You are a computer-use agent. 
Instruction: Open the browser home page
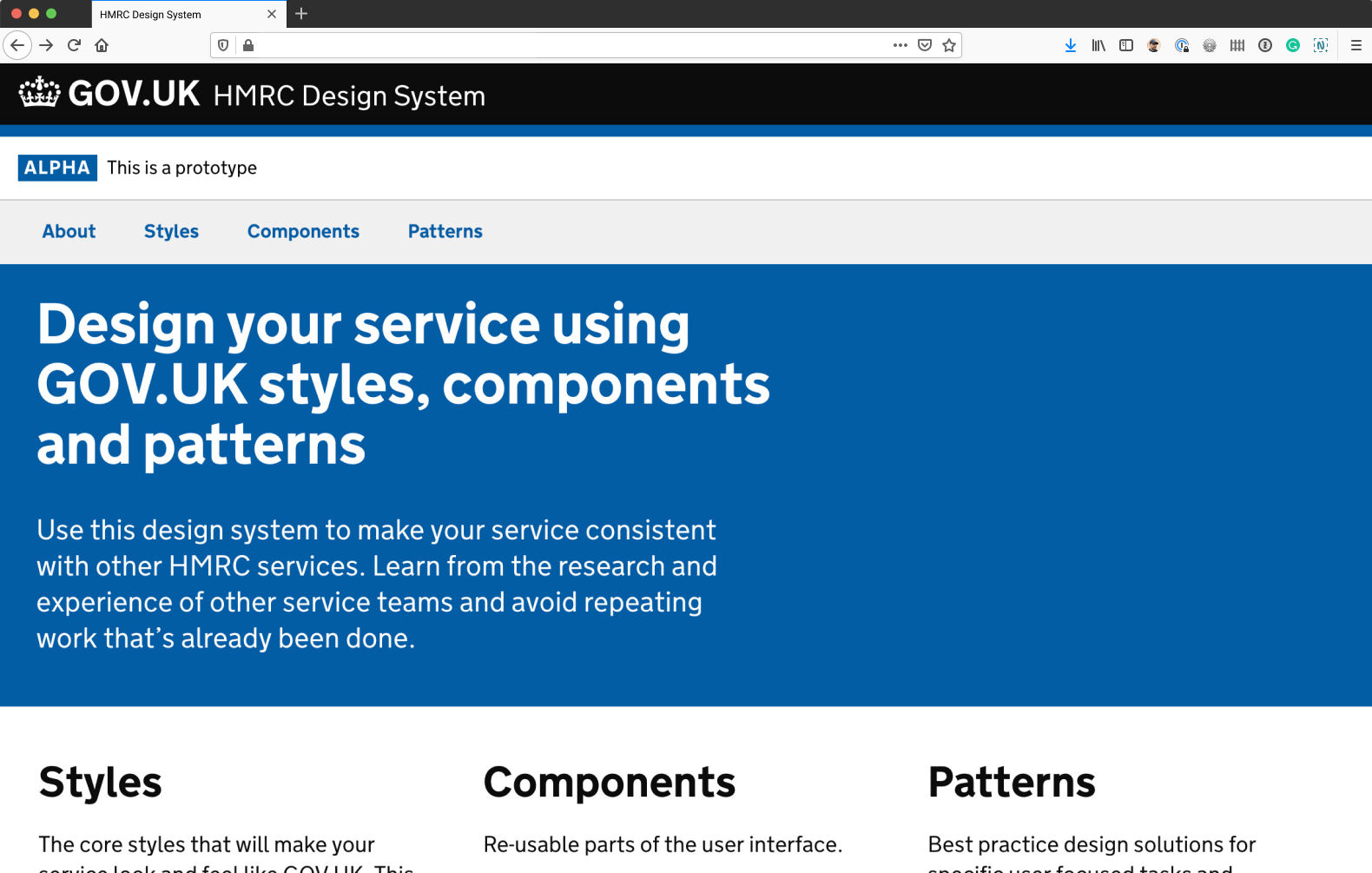coord(102,45)
